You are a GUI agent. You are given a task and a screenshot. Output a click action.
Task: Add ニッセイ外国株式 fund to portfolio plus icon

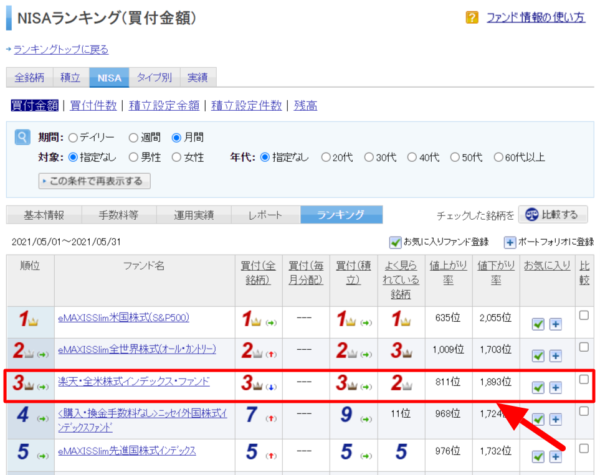coord(556,420)
